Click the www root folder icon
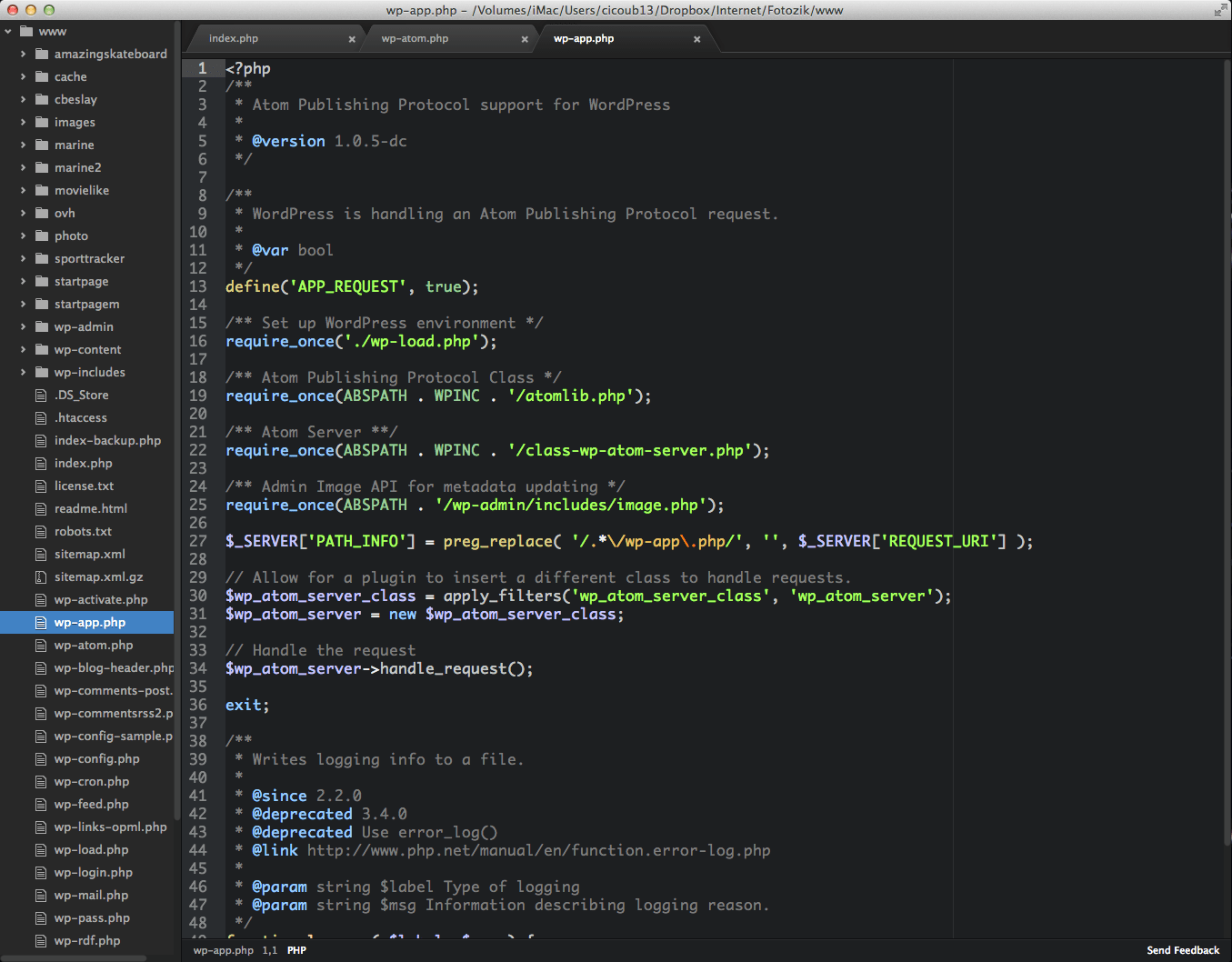 (x=26, y=31)
